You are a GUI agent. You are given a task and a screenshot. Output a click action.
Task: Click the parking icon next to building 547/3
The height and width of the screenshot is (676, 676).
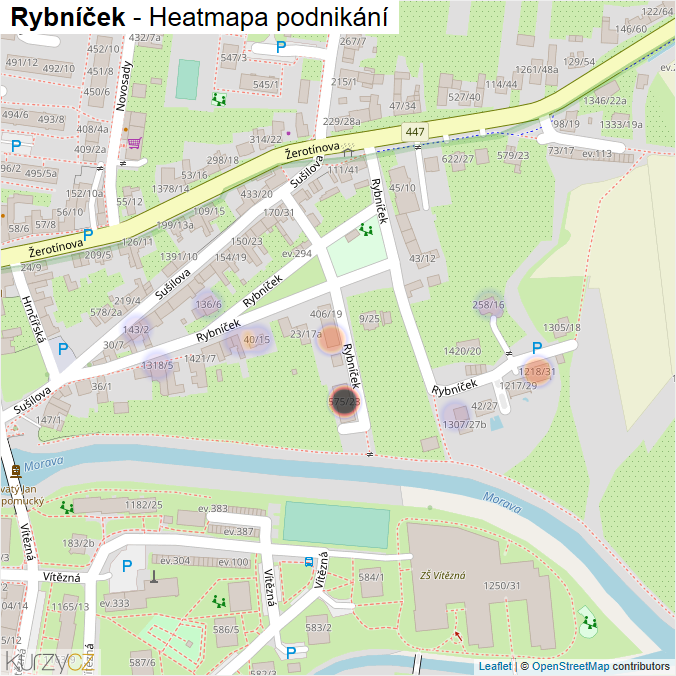coord(281,47)
